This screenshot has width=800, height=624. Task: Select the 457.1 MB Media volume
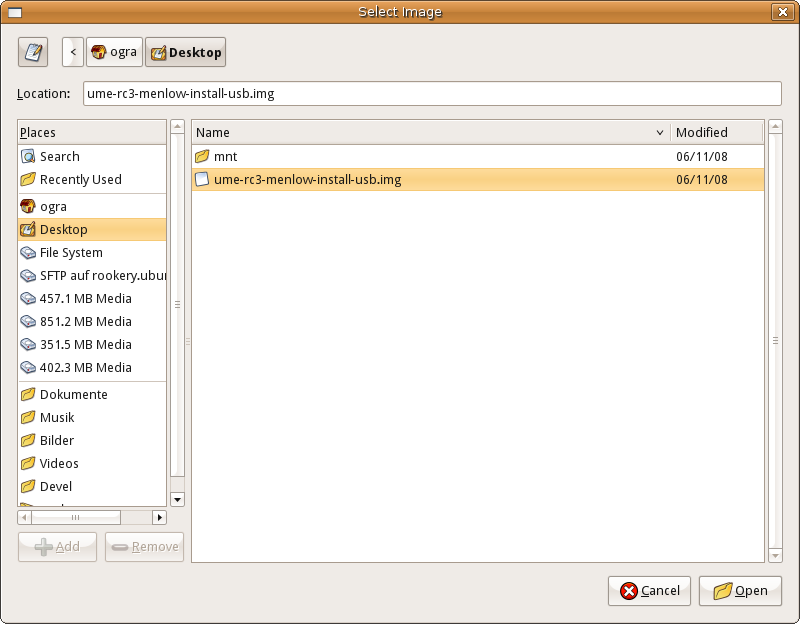[85, 299]
